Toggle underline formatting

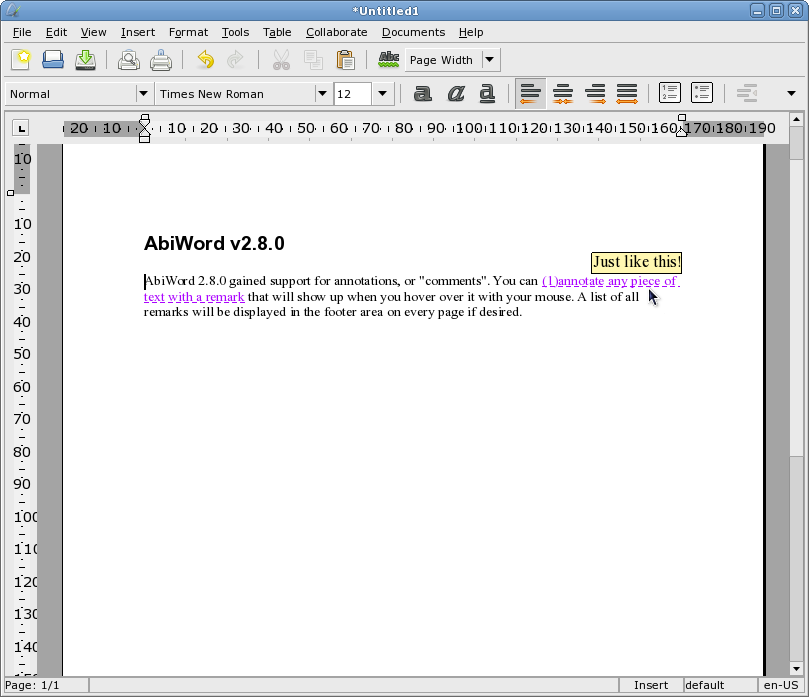pos(487,93)
